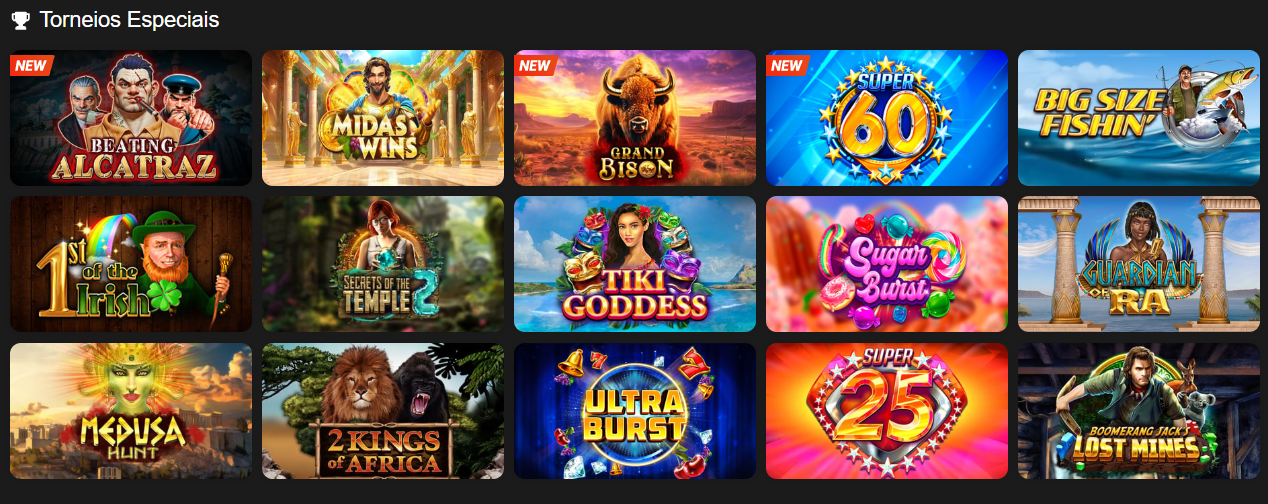Launch the Sugar Burst slot
Viewport: 1268px width, 504px height.
click(887, 264)
